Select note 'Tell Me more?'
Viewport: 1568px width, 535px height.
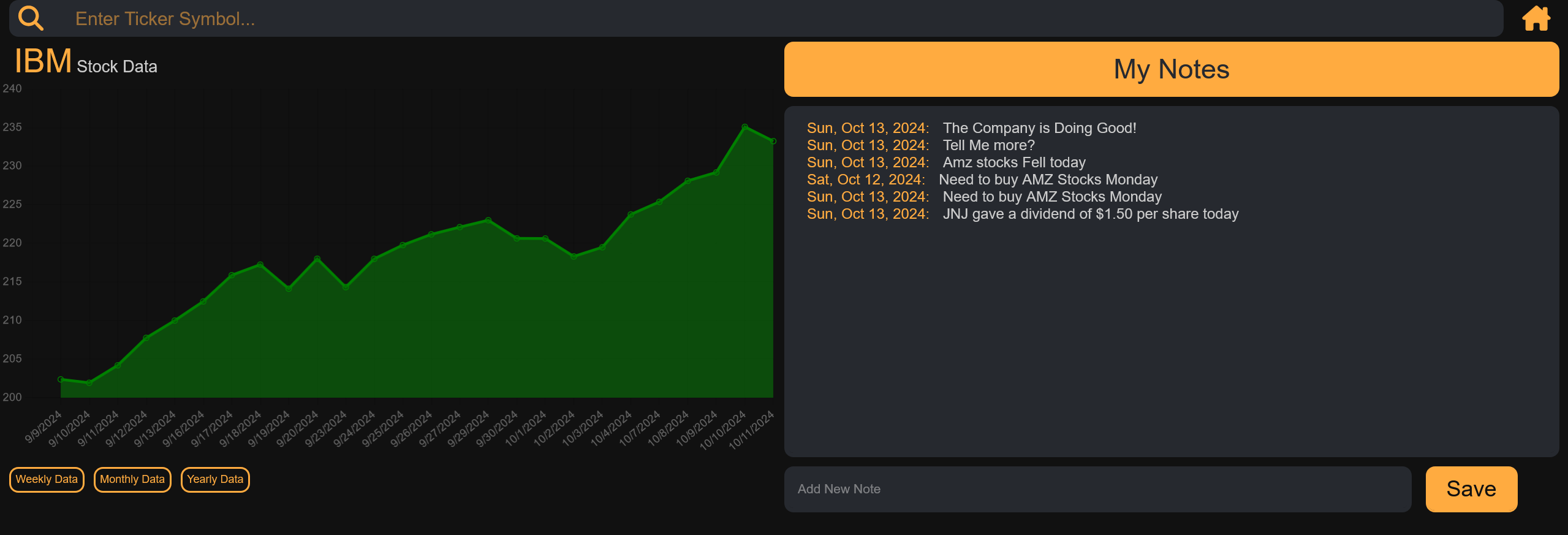point(988,145)
